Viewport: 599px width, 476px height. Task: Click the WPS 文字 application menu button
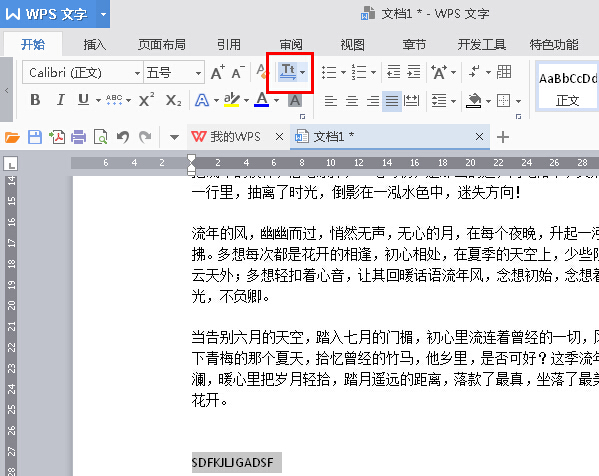coord(47,14)
